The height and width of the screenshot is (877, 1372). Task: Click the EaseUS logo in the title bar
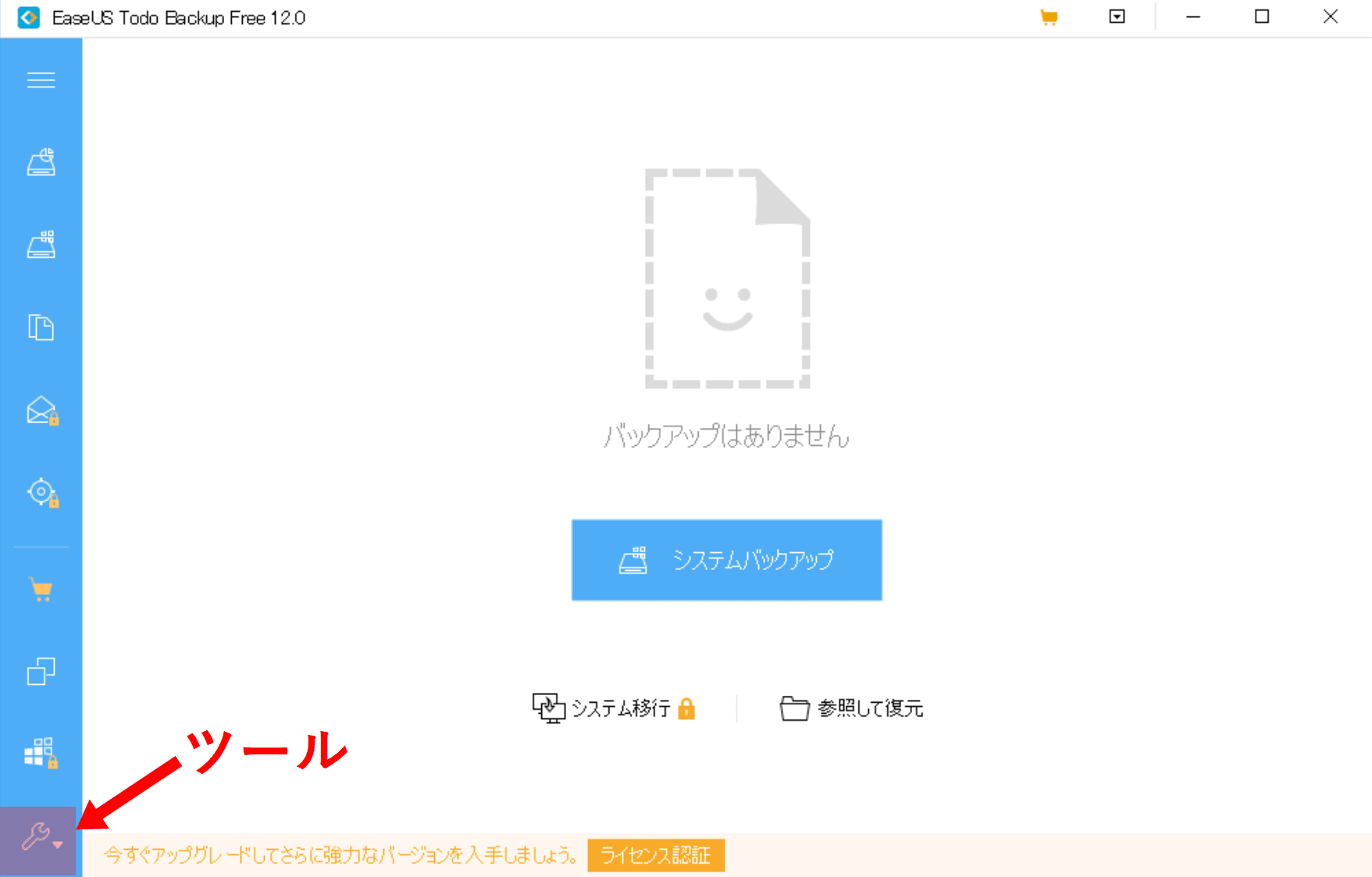28,17
